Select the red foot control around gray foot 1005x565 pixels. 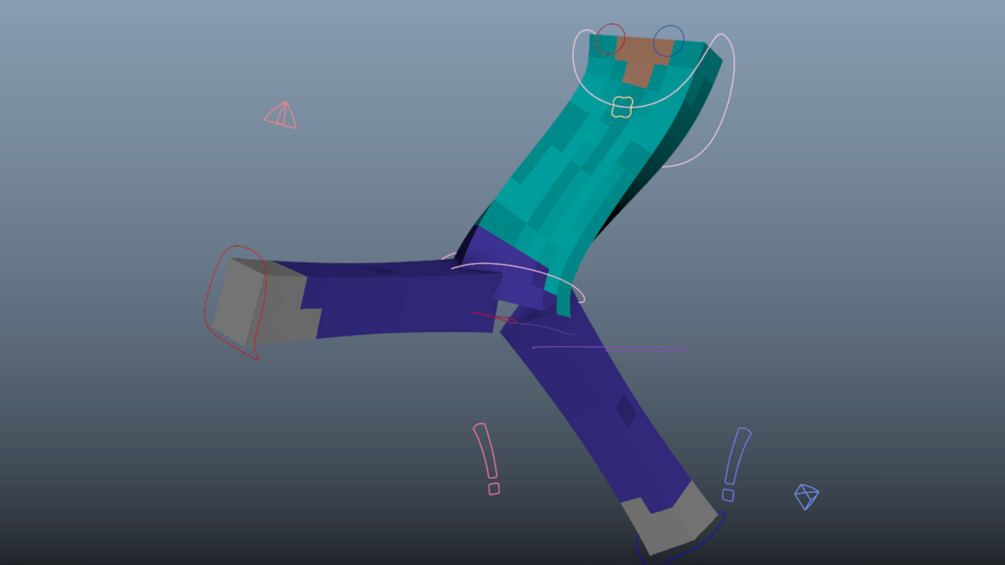[x=235, y=302]
